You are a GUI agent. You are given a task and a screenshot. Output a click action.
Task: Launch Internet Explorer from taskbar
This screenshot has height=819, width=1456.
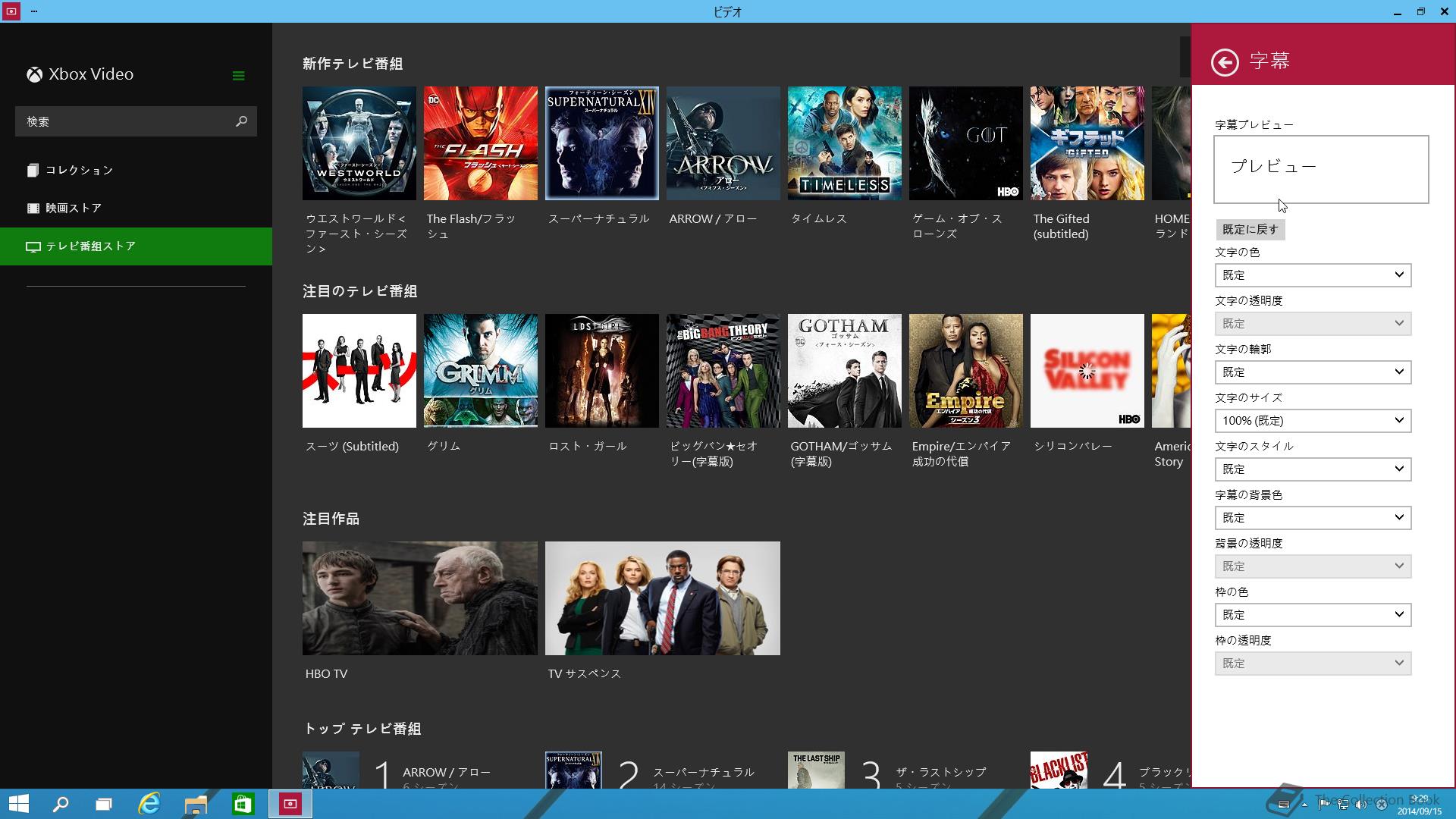pos(149,804)
